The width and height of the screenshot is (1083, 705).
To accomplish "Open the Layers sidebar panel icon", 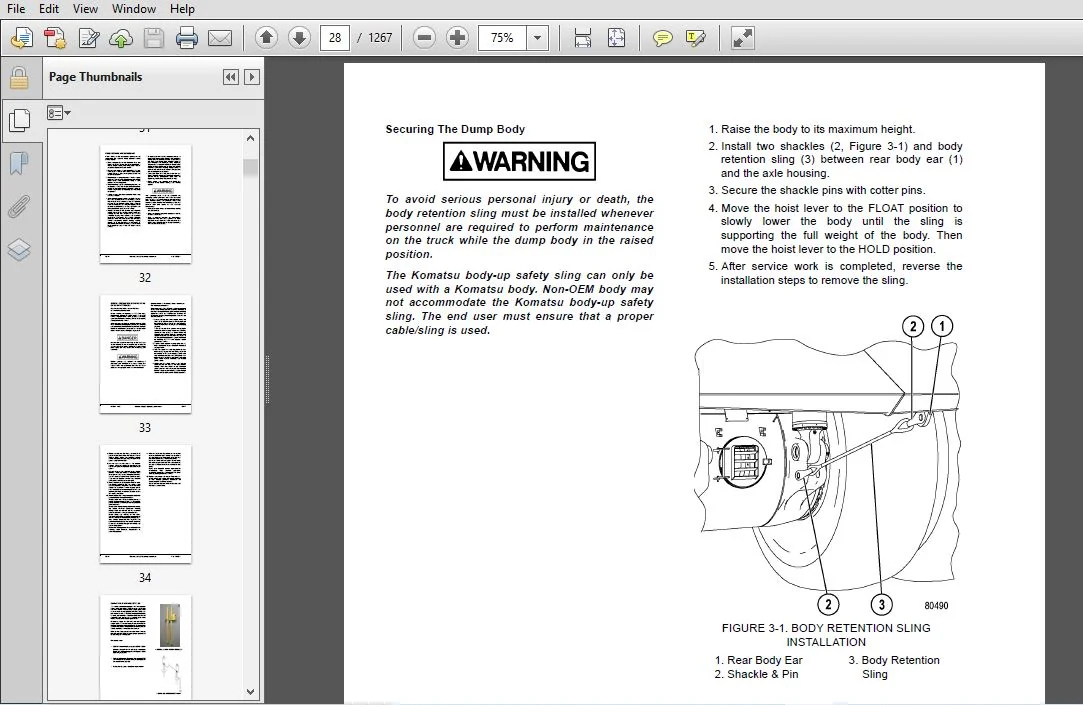I will click(19, 249).
